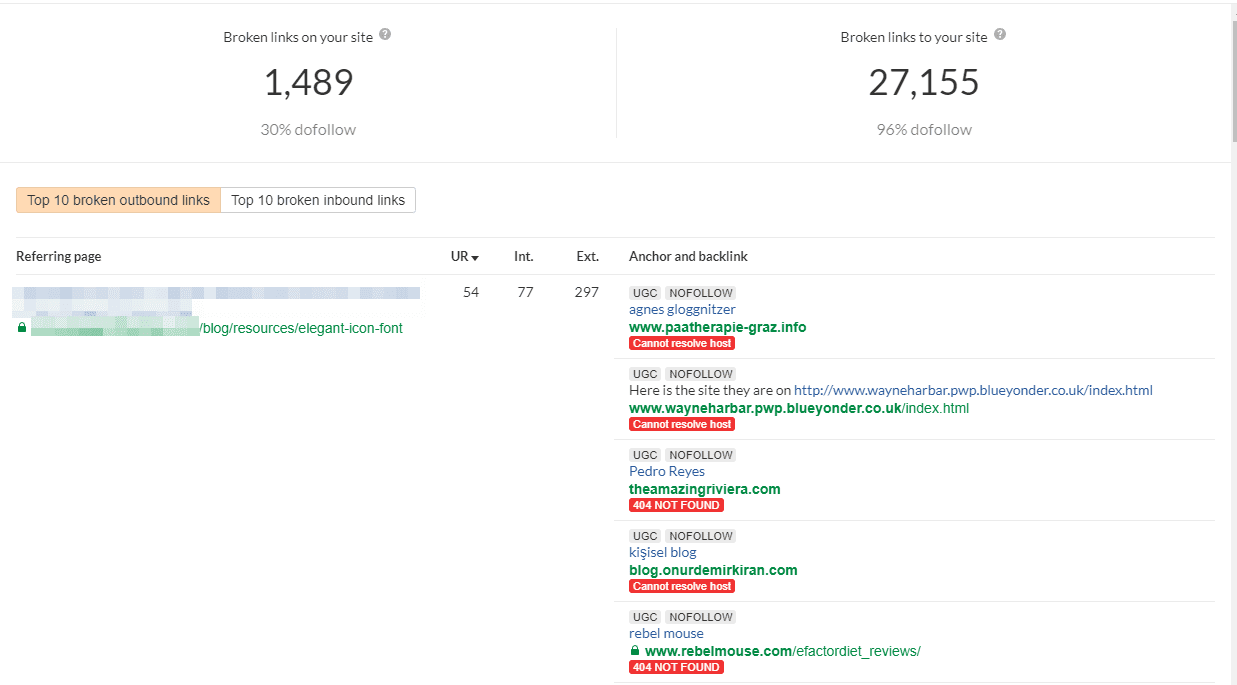Click the Cannot resolve host badge under www.paatherapie-graz.info

(x=681, y=342)
